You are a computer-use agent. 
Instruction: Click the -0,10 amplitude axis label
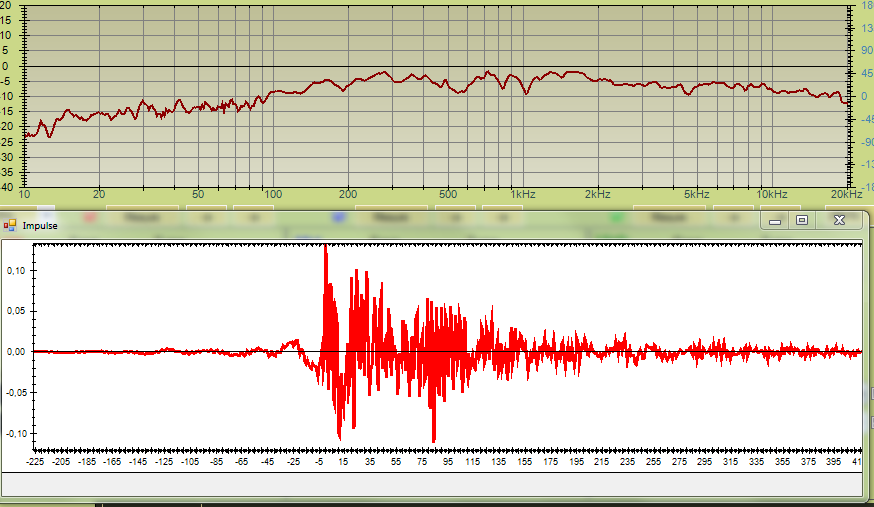(x=14, y=434)
